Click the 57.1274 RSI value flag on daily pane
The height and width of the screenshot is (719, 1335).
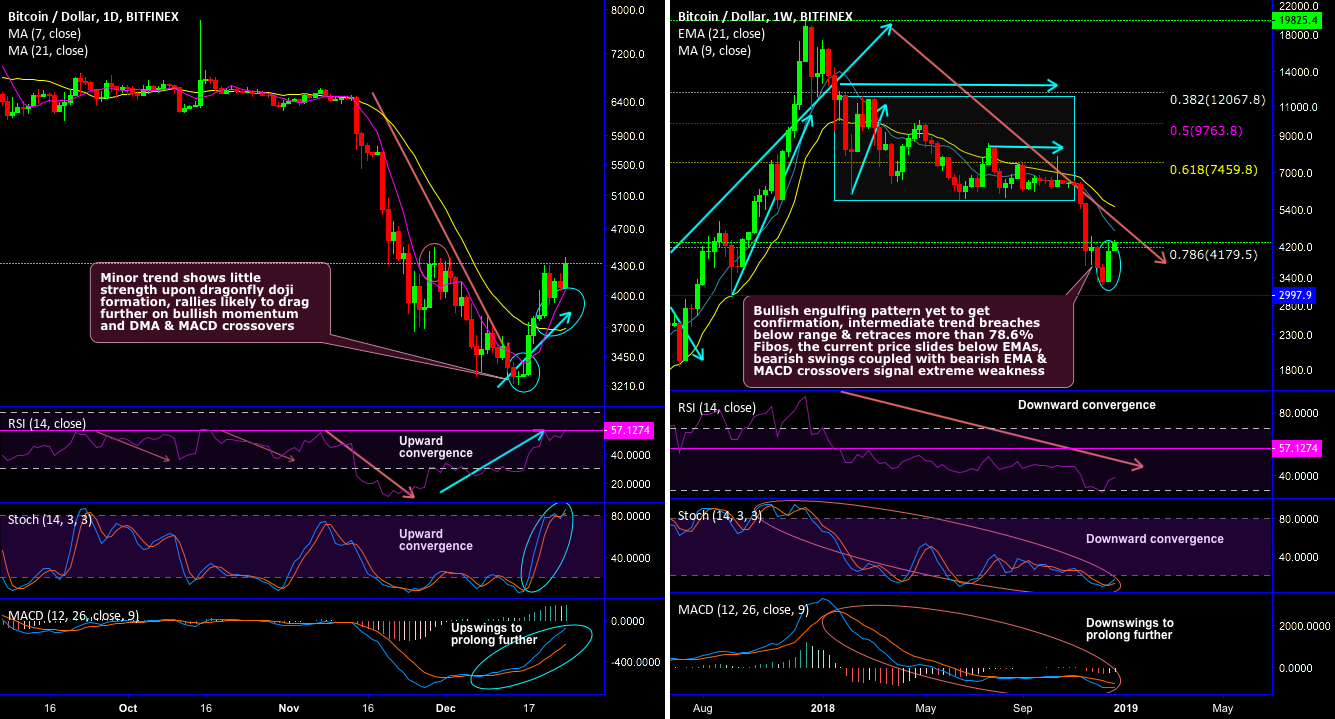pyautogui.click(x=628, y=432)
